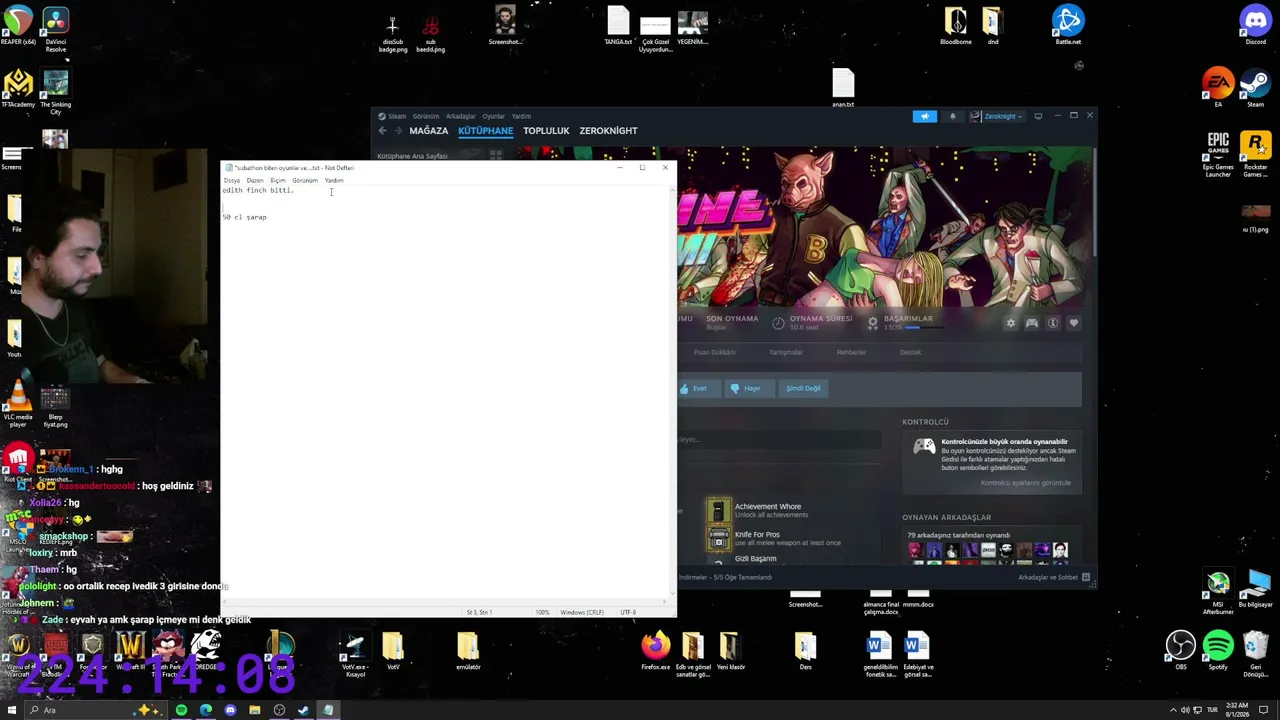Image resolution: width=1280 pixels, height=720 pixels.
Task: Open Rockstar Games desktop shortcut
Action: point(1255,154)
